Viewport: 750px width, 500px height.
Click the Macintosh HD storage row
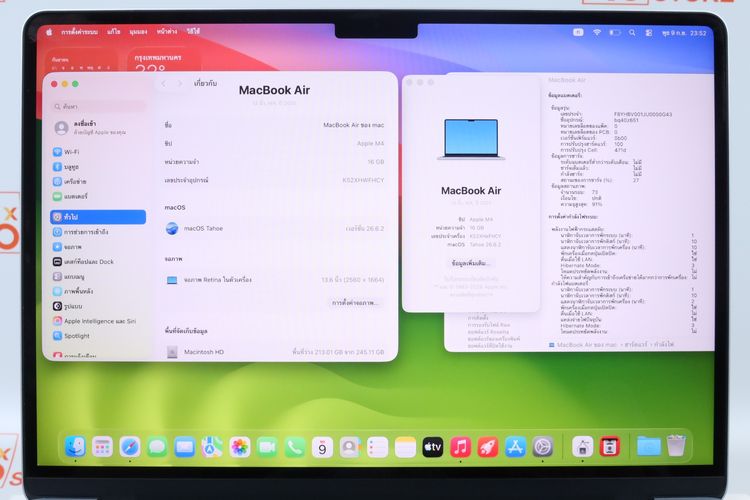tap(274, 352)
